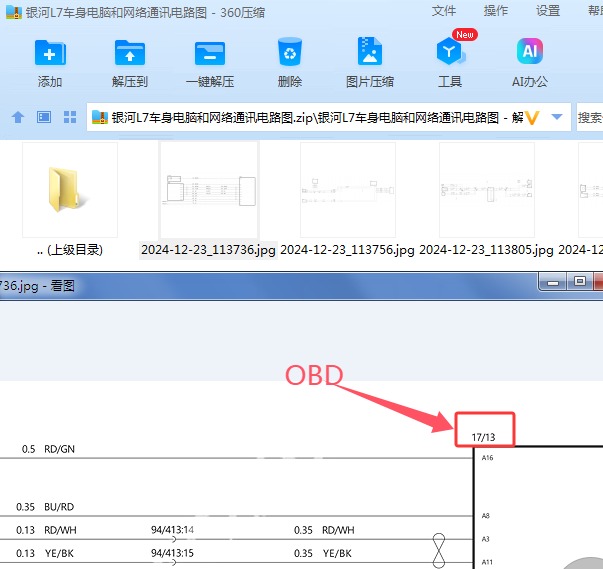Click file name 2024-12-23_113736.jpg

coord(208,250)
